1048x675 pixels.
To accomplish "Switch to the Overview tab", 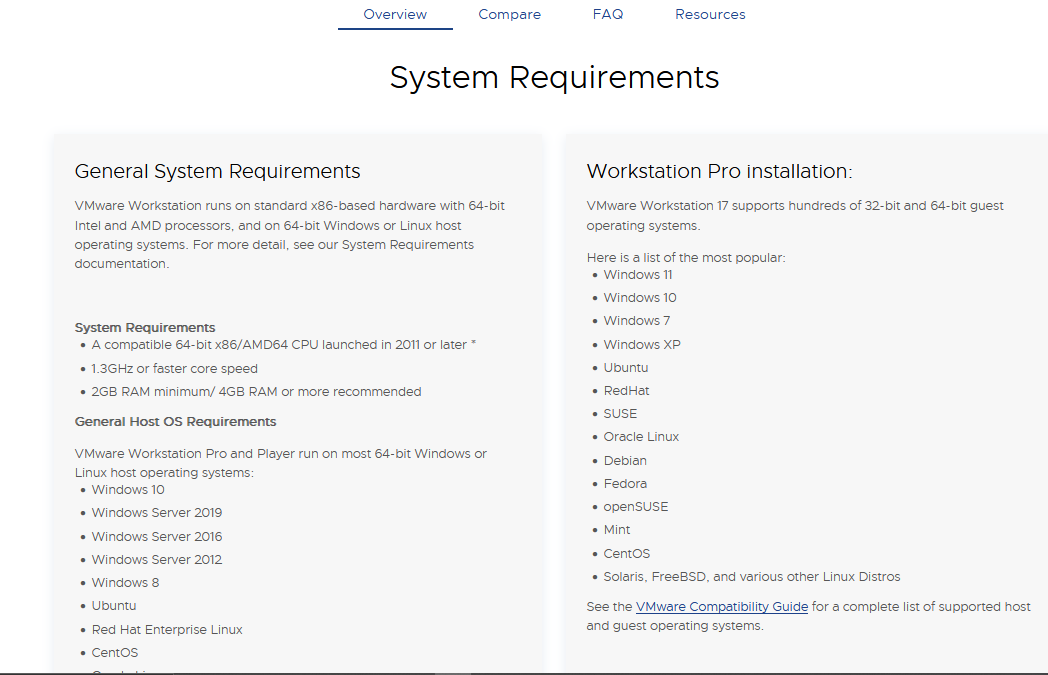I will (395, 14).
